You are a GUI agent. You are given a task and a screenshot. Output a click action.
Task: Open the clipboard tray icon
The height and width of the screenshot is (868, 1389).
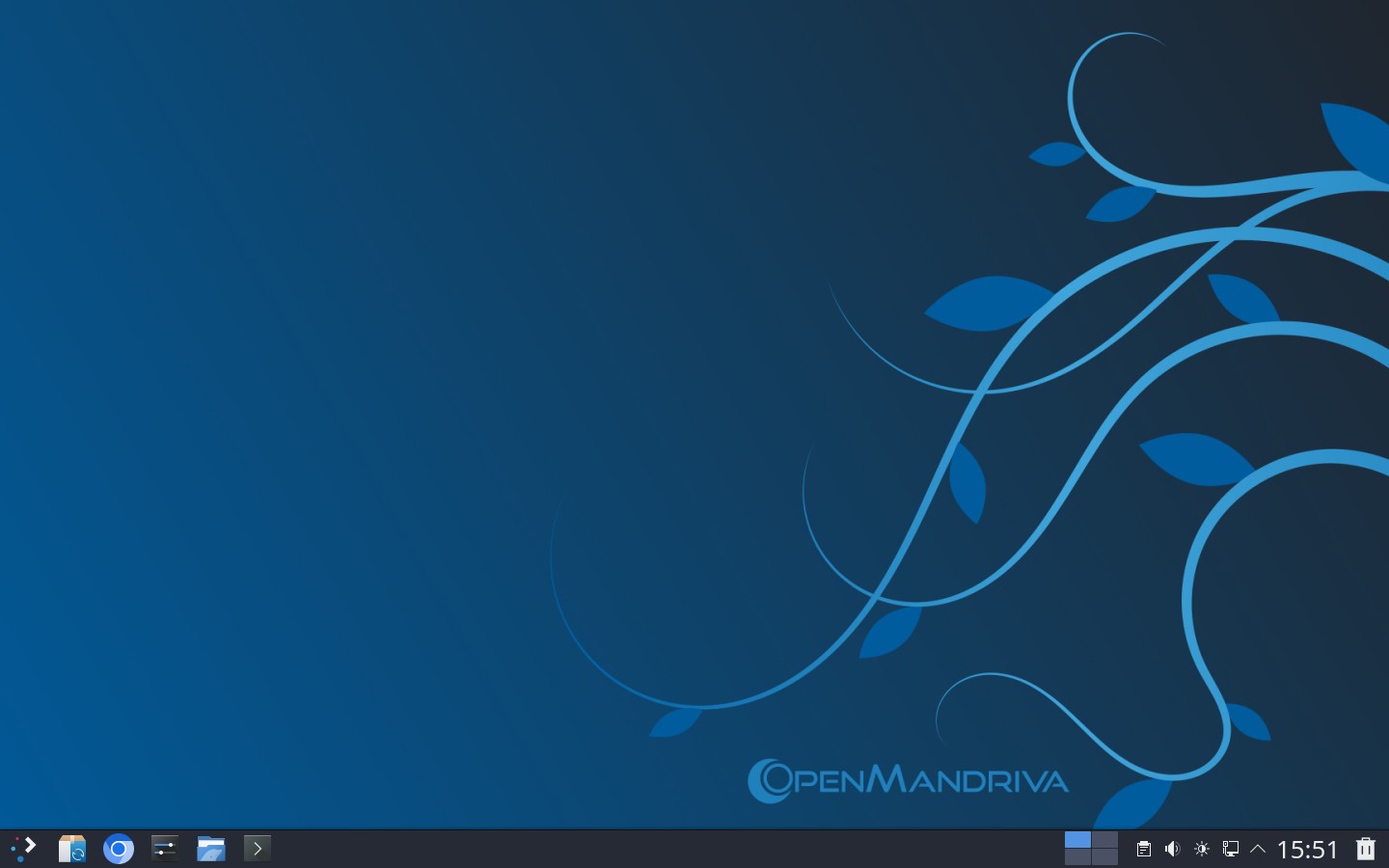point(1143,850)
